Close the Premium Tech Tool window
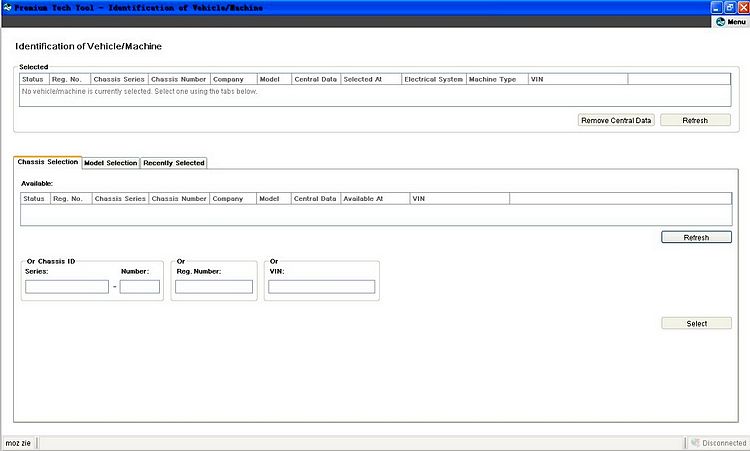 click(744, 8)
